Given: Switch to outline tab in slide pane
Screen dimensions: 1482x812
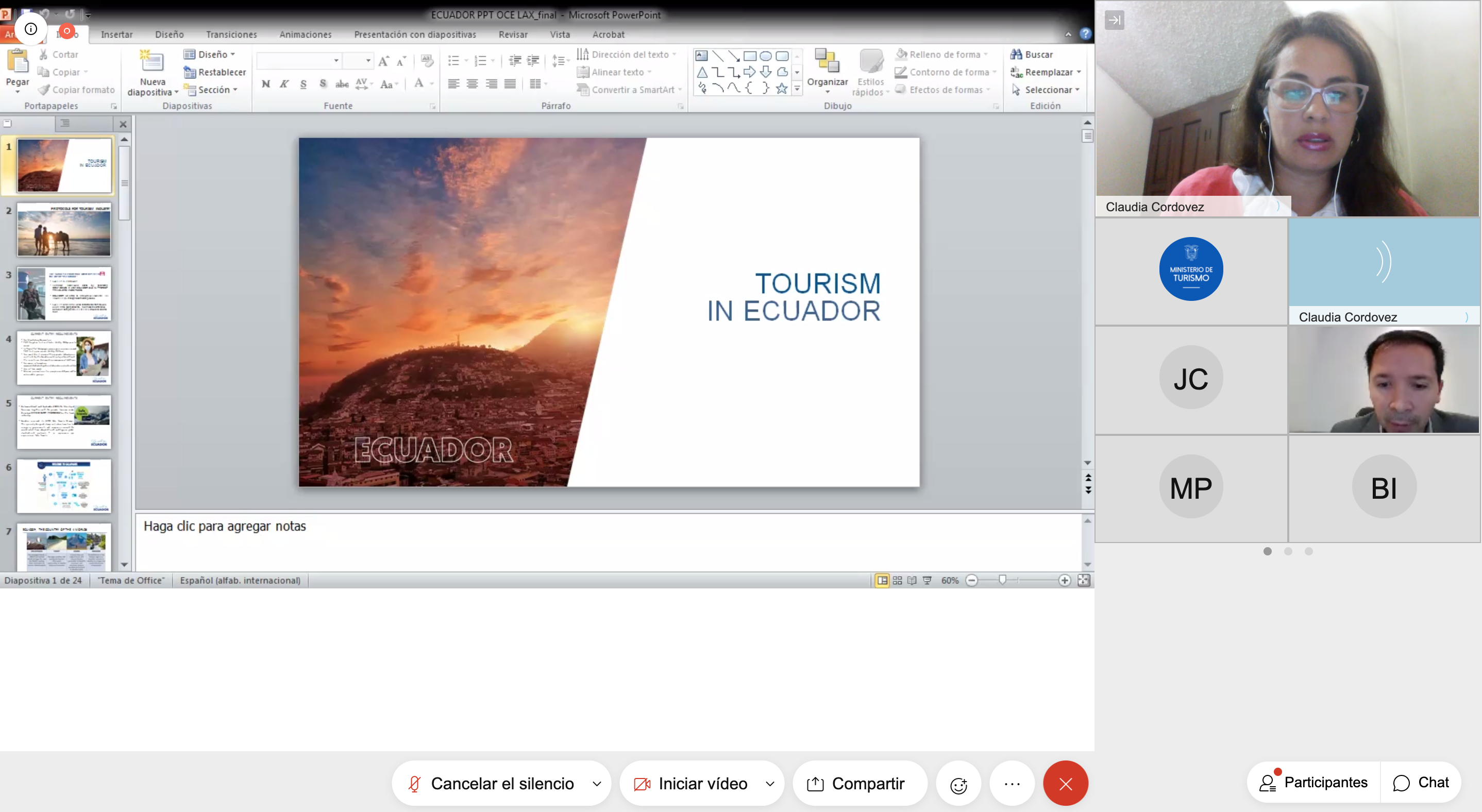Looking at the screenshot, I should coord(65,123).
